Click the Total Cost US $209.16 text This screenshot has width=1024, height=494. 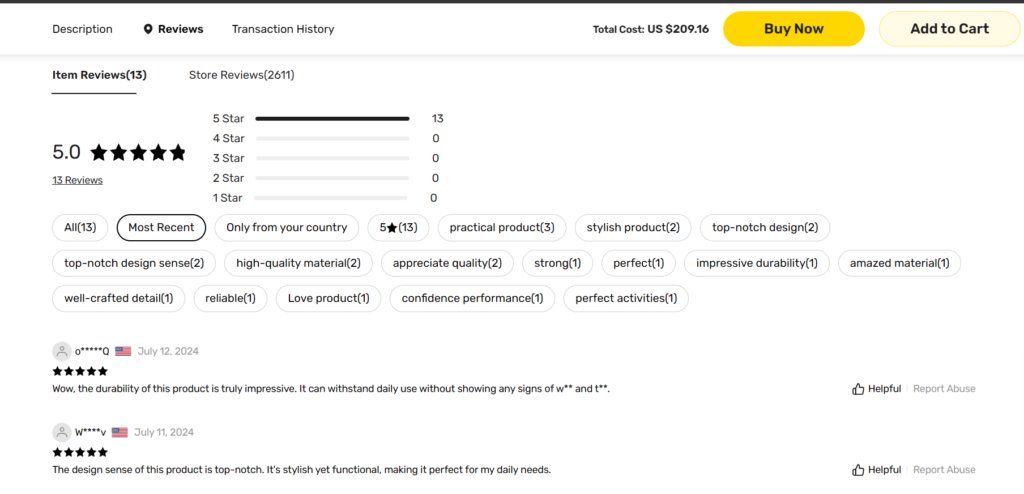(x=651, y=29)
